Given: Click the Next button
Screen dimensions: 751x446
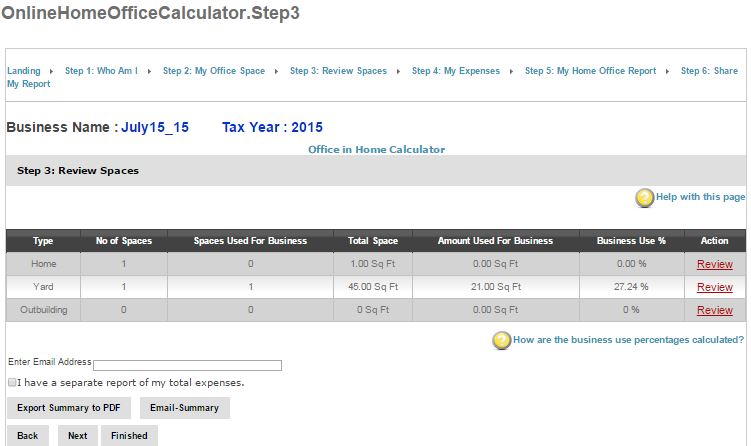Looking at the screenshot, I should 78,435.
